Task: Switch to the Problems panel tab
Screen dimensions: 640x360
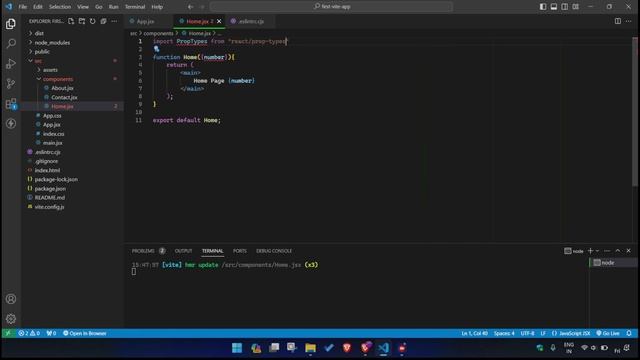Action: [x=144, y=251]
